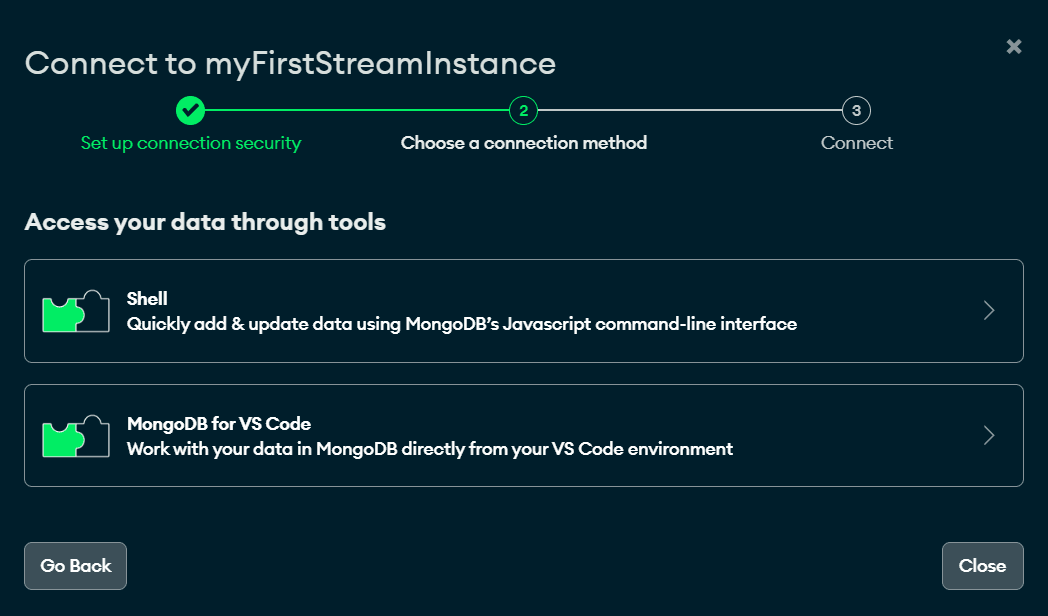Click the Shell description about the command-line interface

coord(461,324)
